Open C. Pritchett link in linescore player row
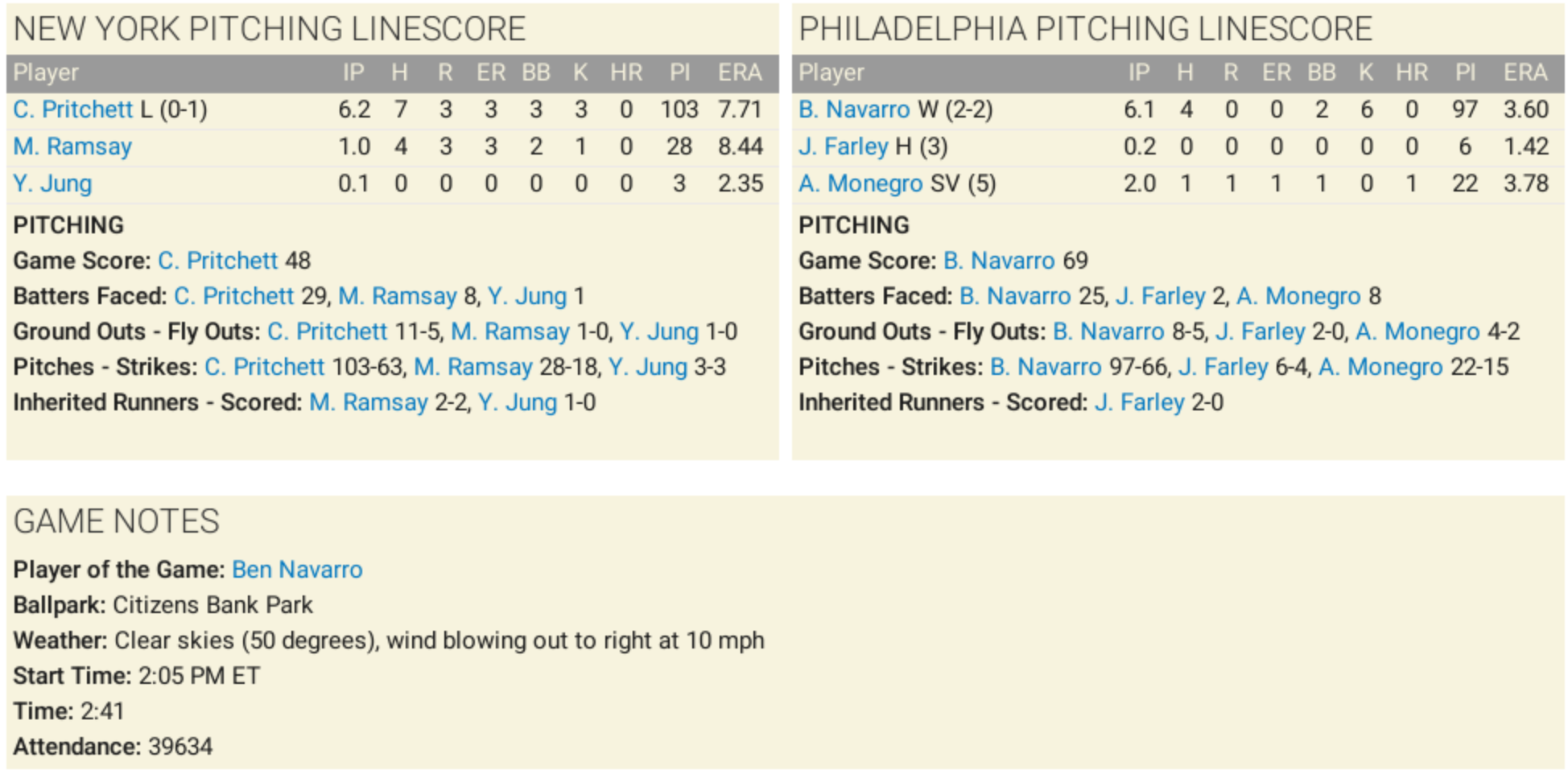1568x774 pixels. (73, 109)
